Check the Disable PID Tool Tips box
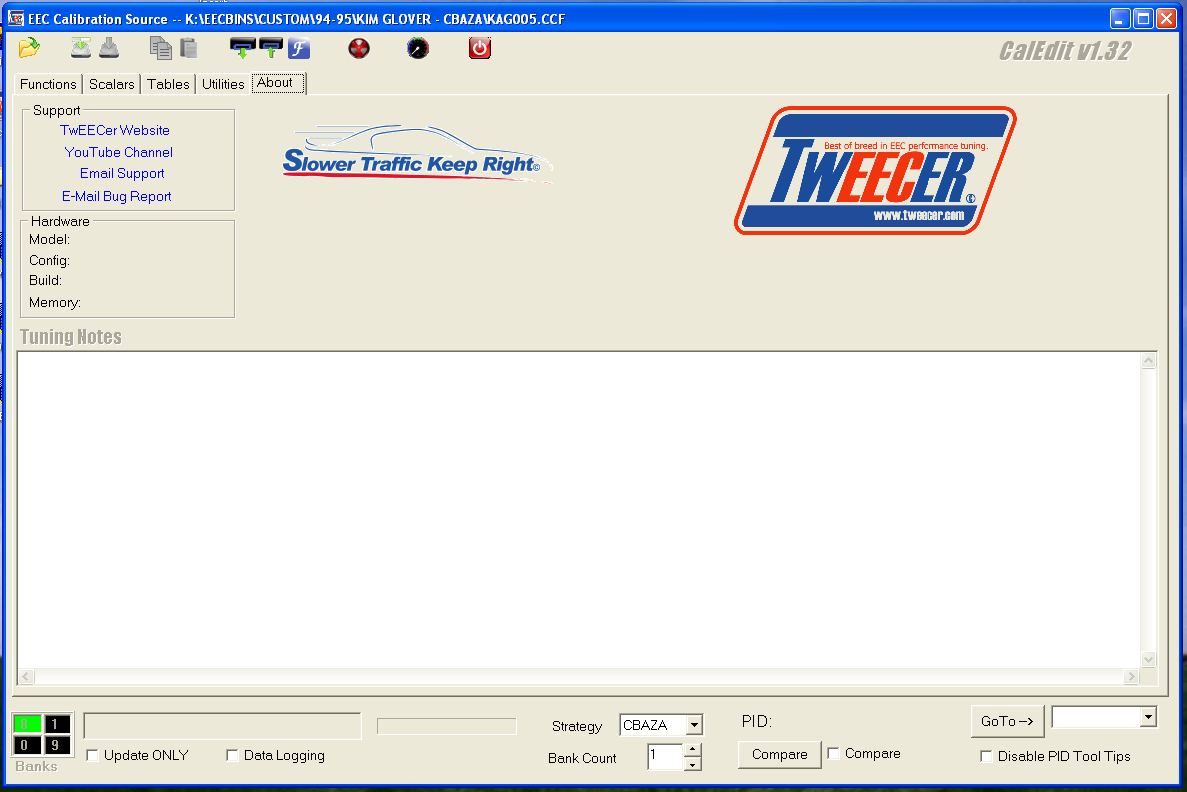This screenshot has width=1187, height=792. click(x=986, y=756)
